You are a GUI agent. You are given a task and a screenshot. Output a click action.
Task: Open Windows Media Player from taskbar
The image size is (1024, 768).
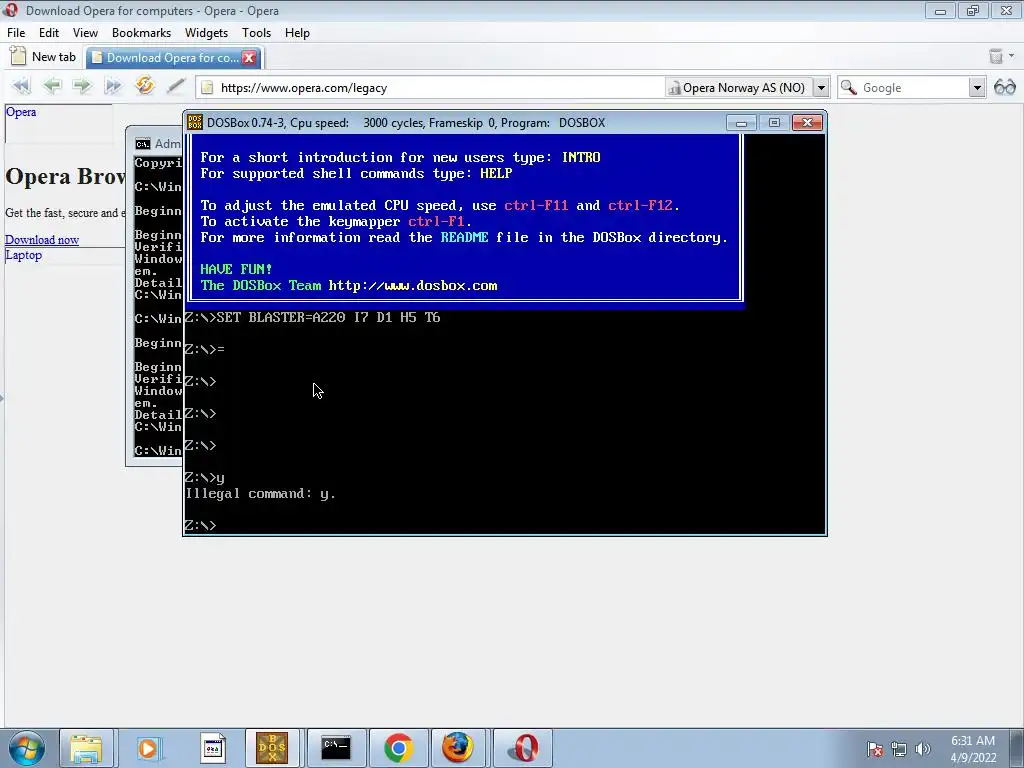148,748
